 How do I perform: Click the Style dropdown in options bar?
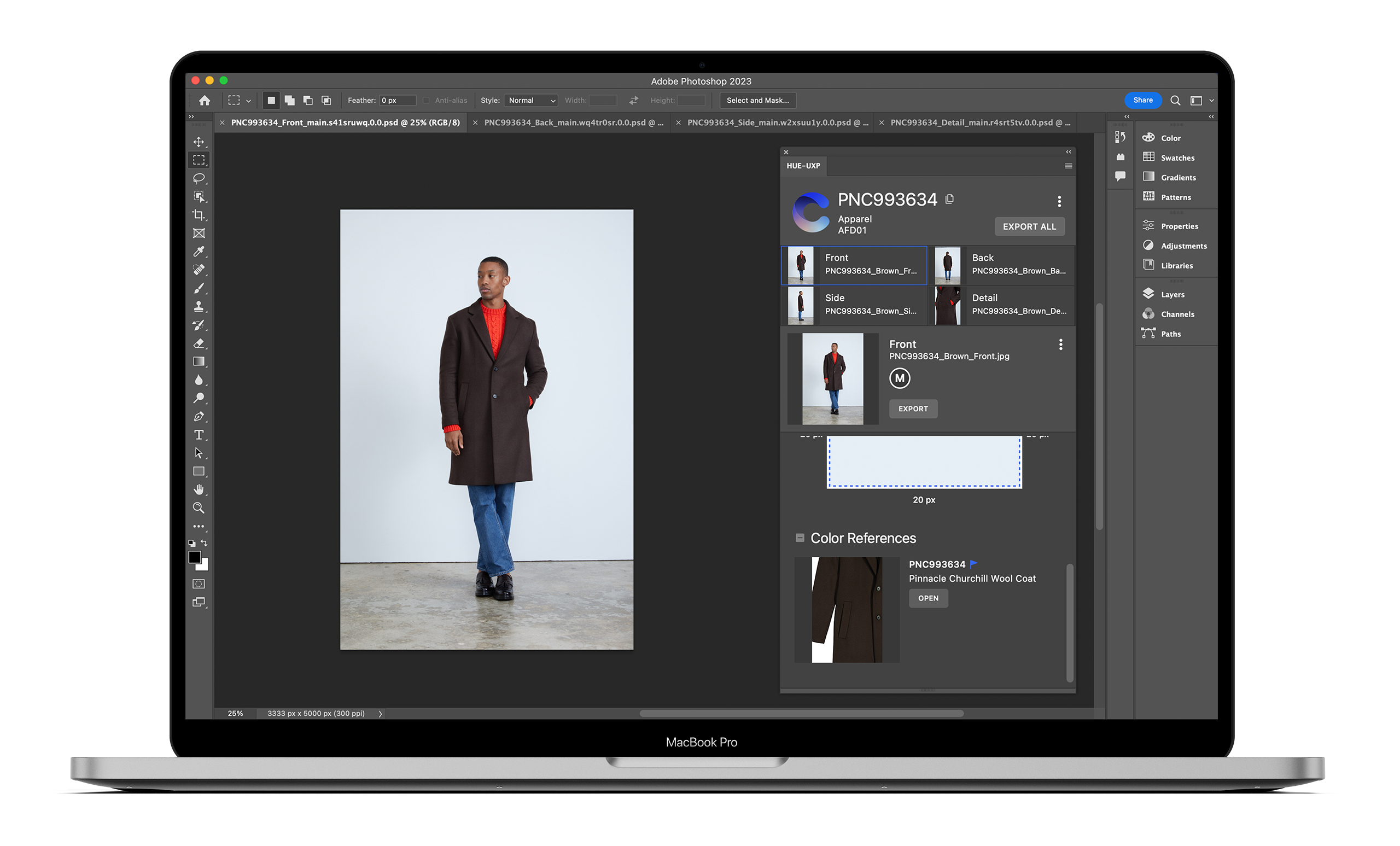[529, 100]
